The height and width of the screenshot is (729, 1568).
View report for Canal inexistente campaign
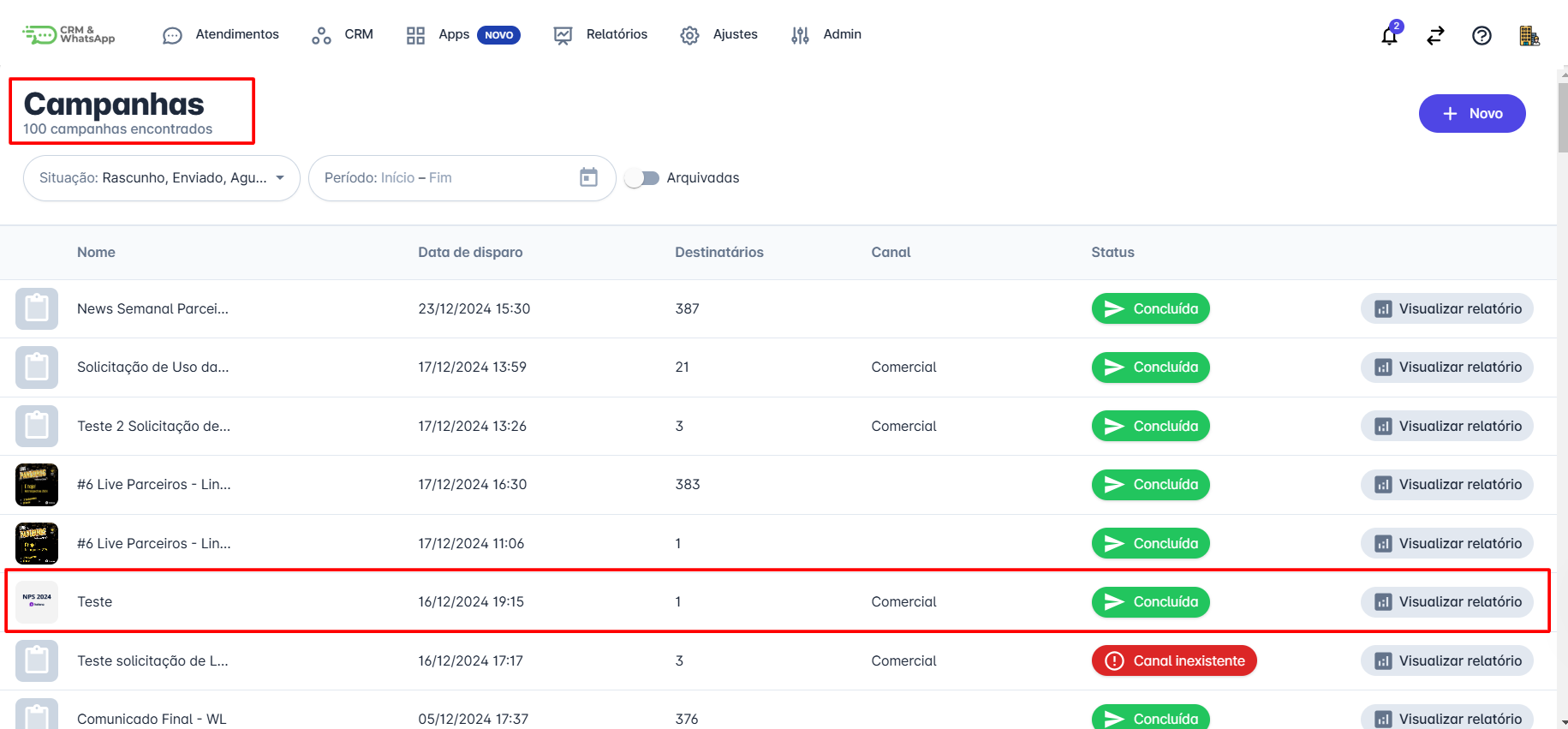1446,660
